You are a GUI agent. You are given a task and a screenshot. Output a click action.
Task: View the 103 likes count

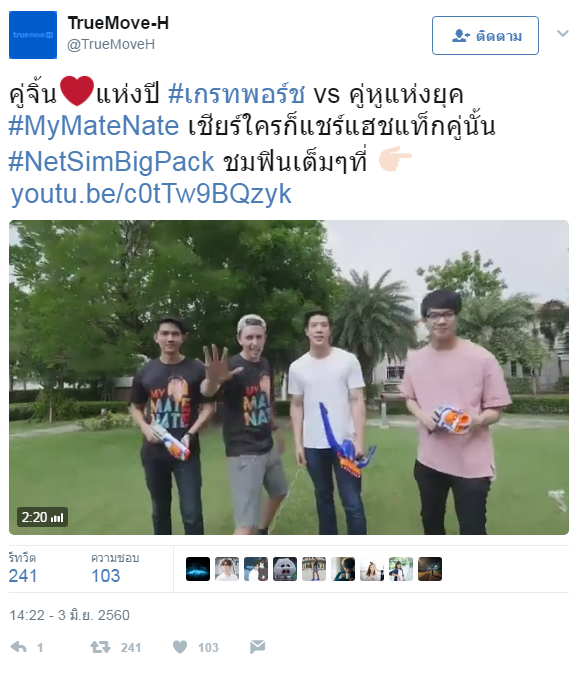click(x=106, y=576)
